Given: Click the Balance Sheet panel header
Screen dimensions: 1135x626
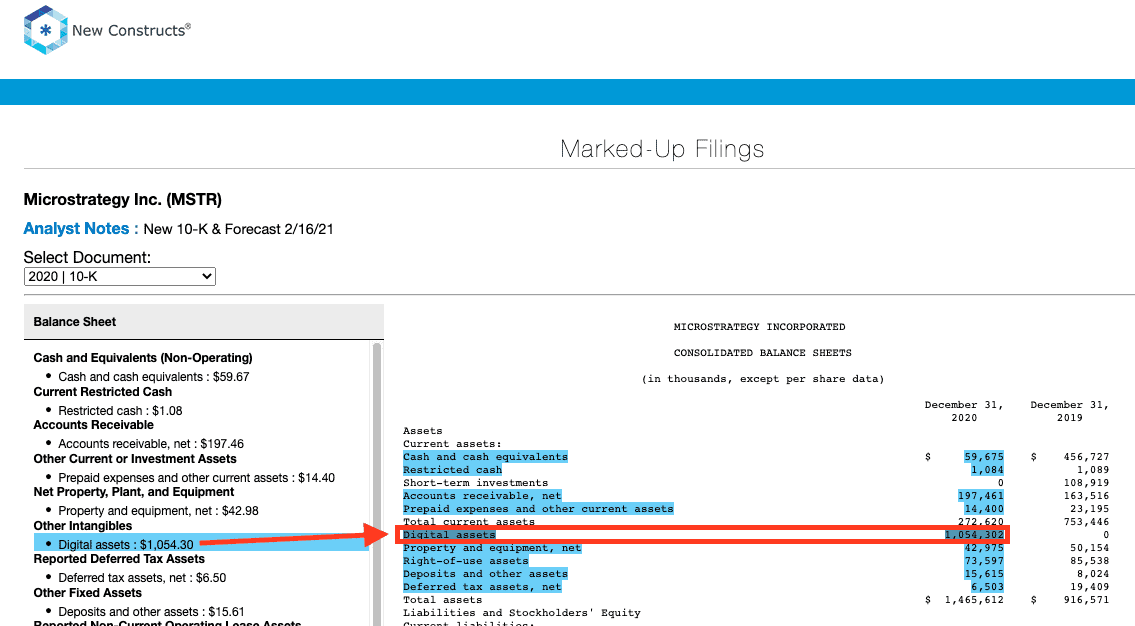Looking at the screenshot, I should coord(203,321).
